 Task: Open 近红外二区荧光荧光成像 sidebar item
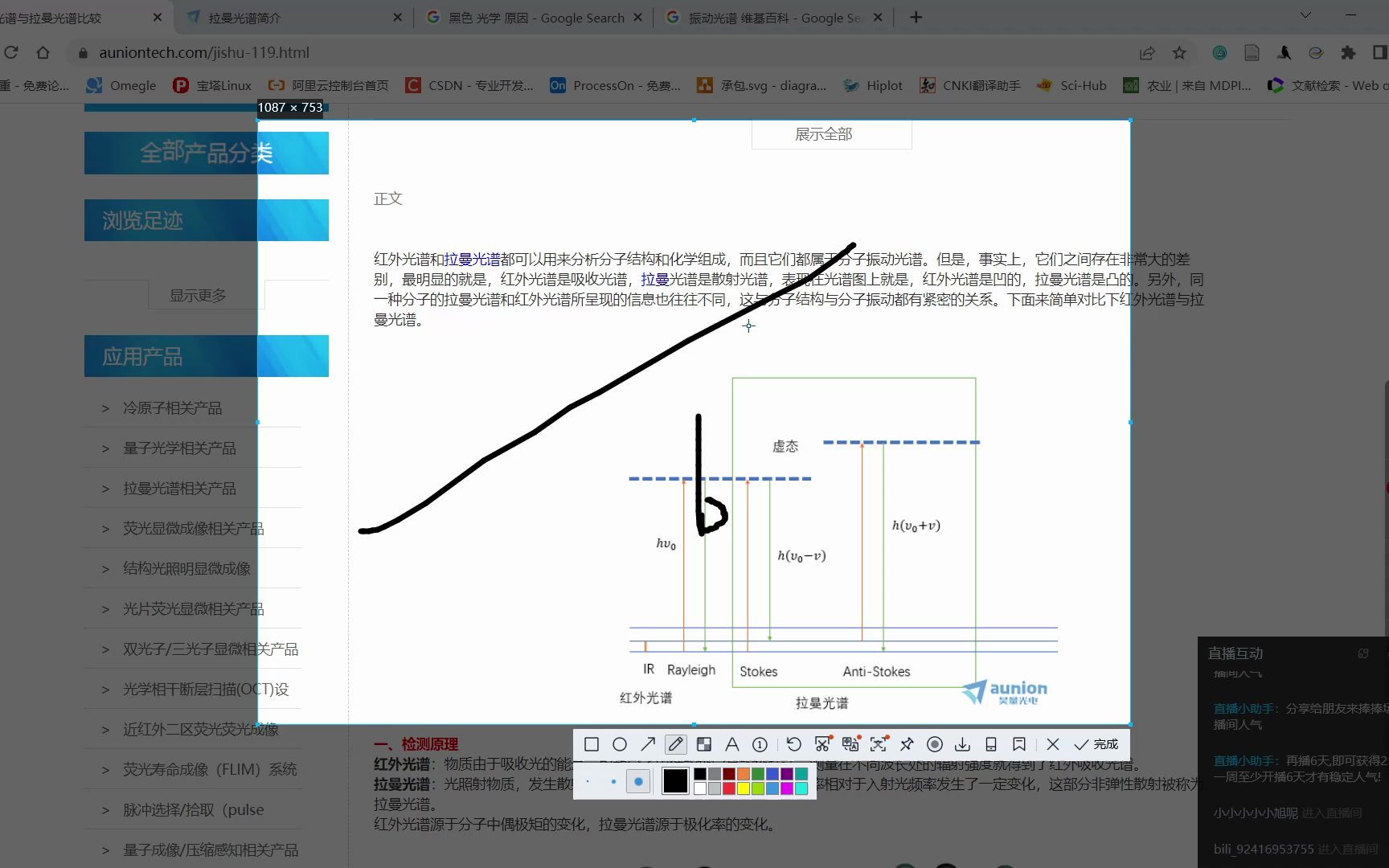point(201,729)
